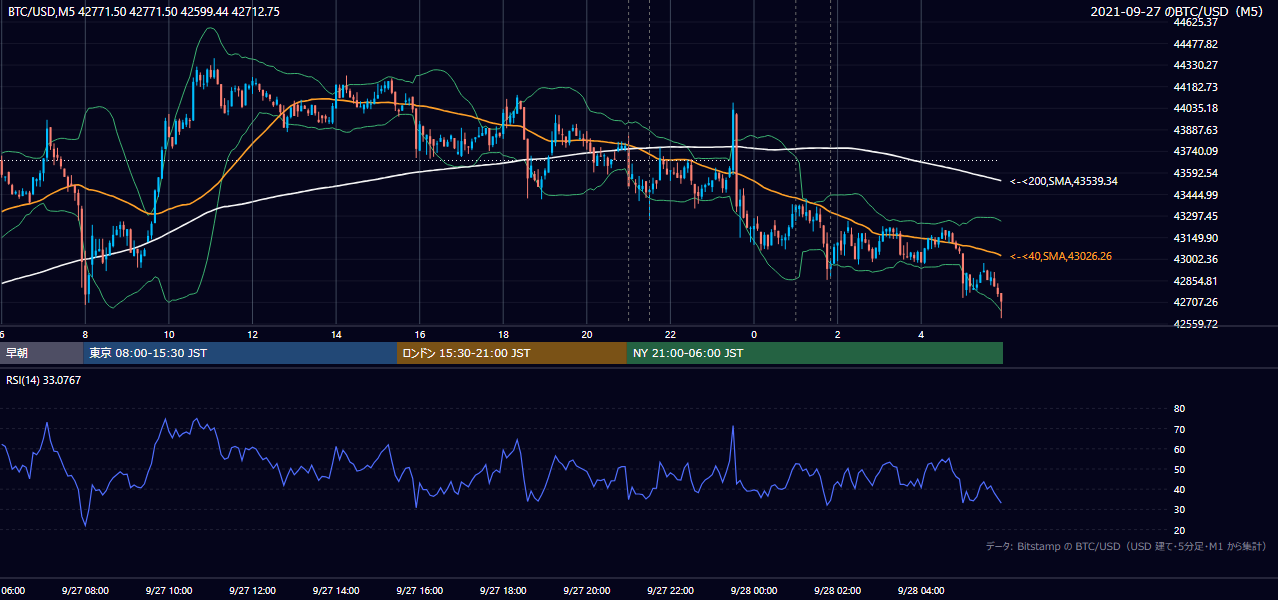Click hour label 14 under price chart

tap(336, 334)
